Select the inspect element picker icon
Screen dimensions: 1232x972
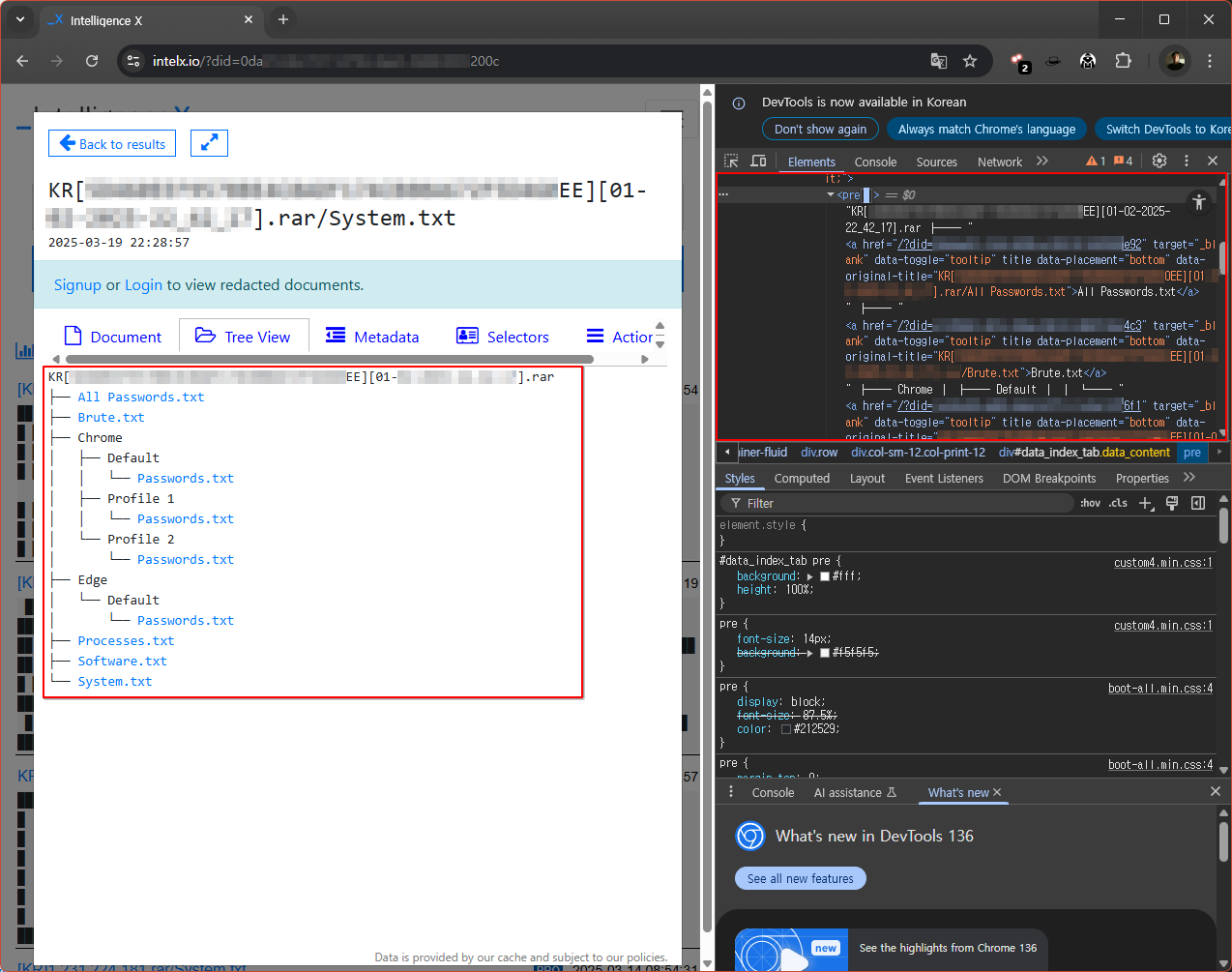tap(731, 161)
